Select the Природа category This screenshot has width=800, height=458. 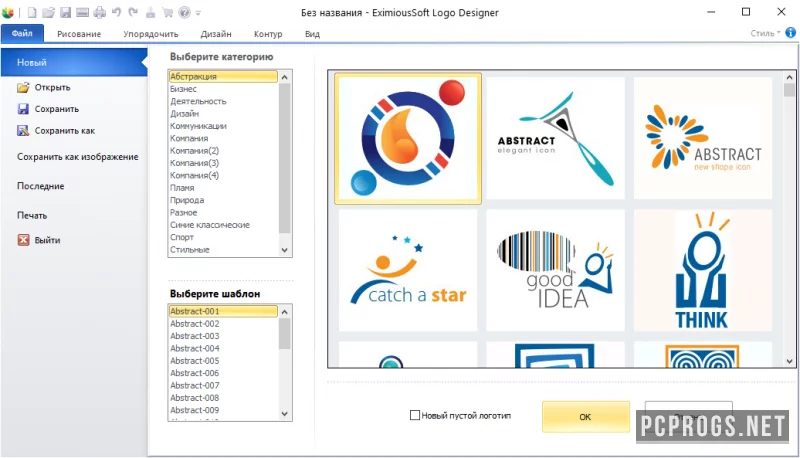click(223, 200)
